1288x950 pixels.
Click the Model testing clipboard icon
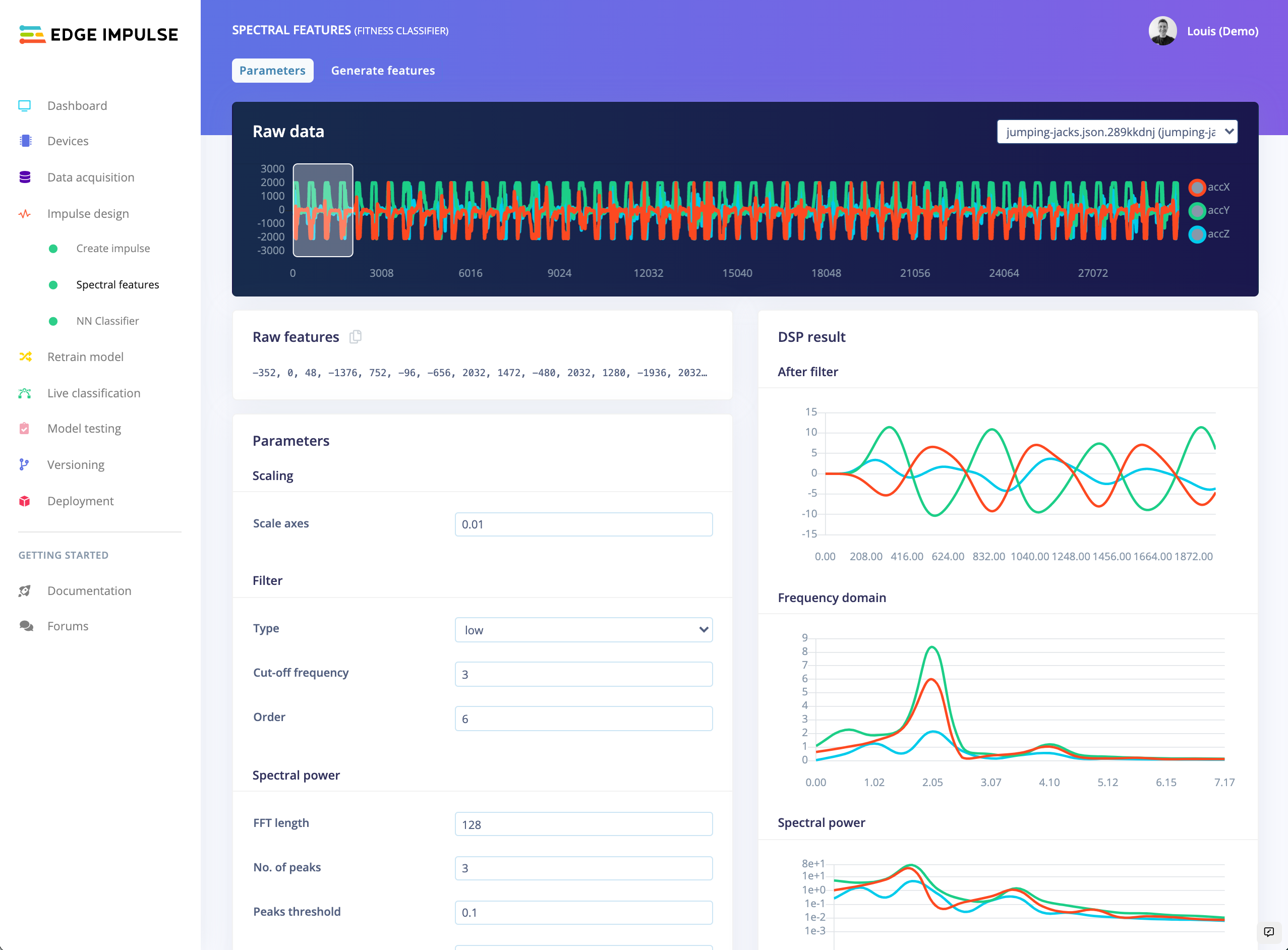tap(24, 429)
